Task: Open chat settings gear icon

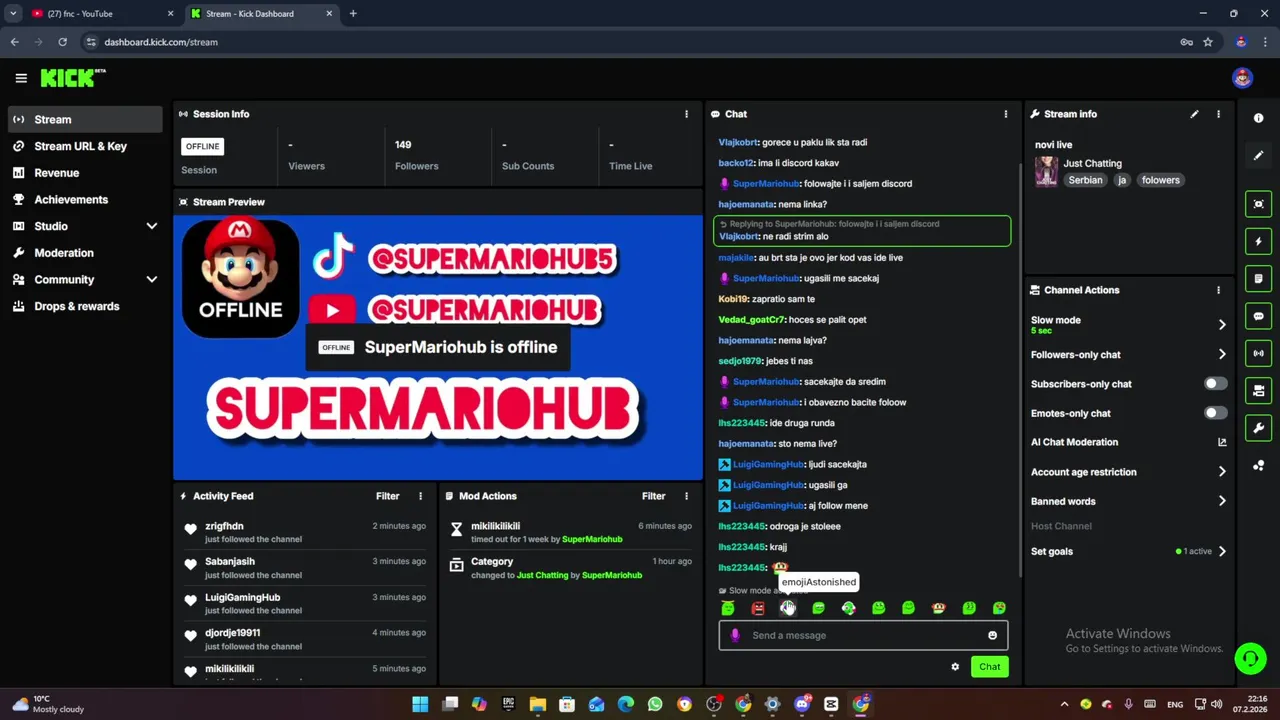Action: click(955, 667)
